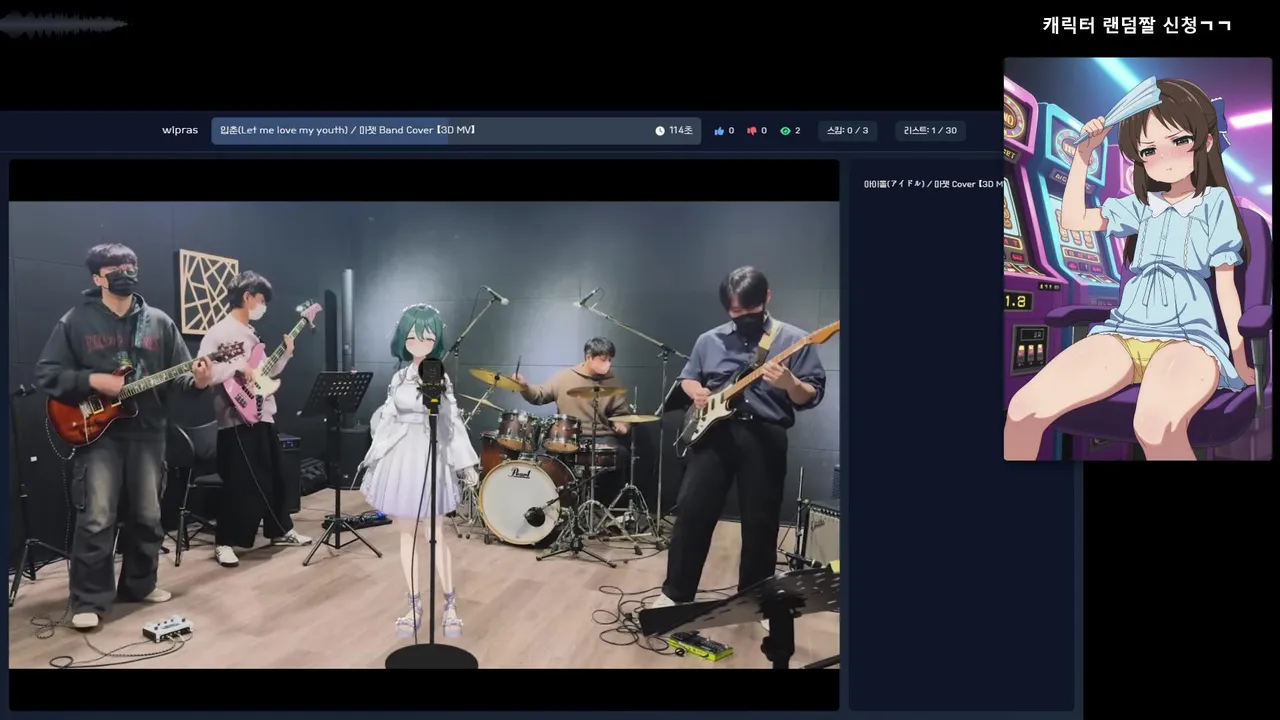Click the skip count pill 0 / 3
This screenshot has width=1280, height=720.
847,131
